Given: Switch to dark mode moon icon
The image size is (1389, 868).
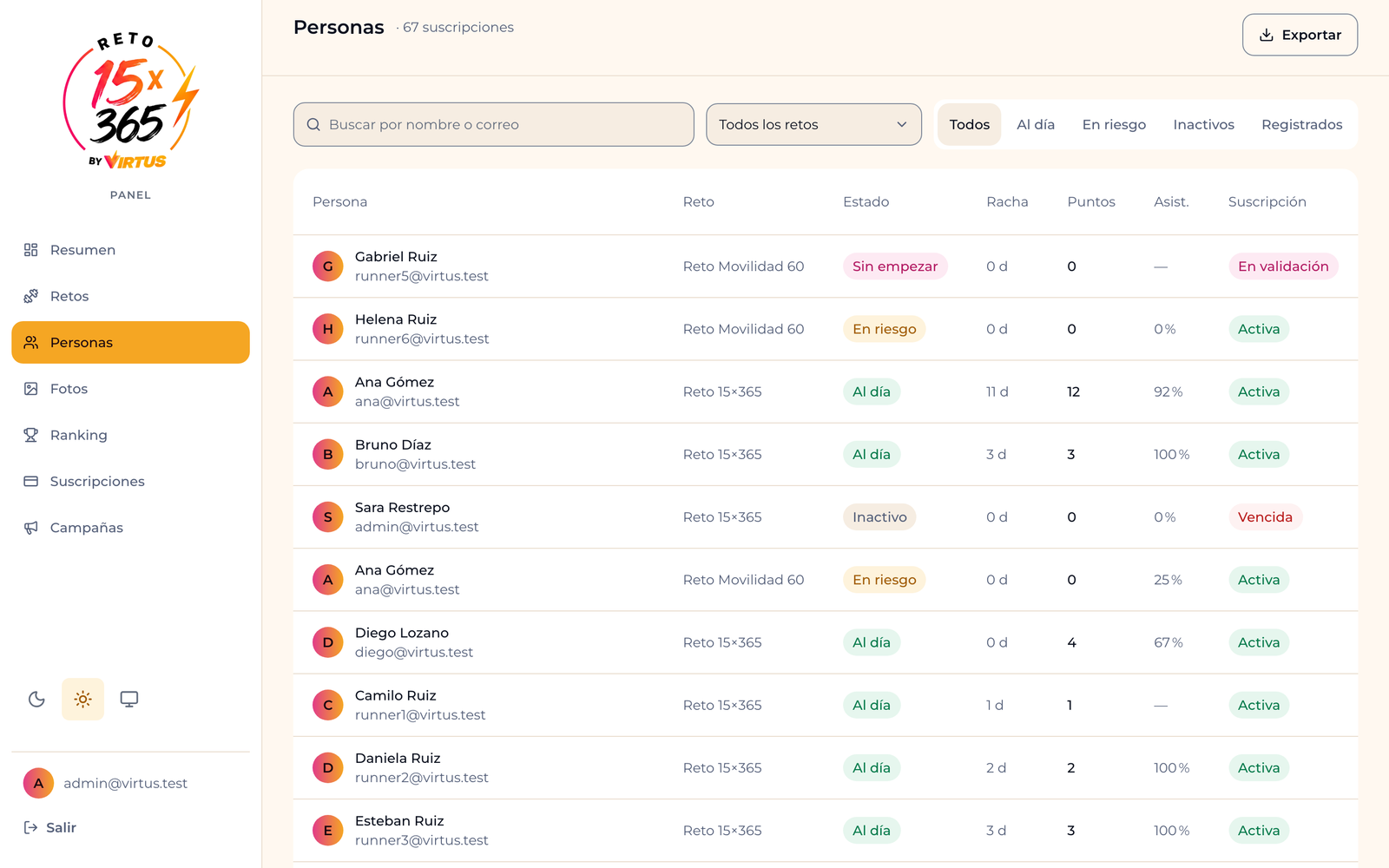Looking at the screenshot, I should [x=36, y=699].
